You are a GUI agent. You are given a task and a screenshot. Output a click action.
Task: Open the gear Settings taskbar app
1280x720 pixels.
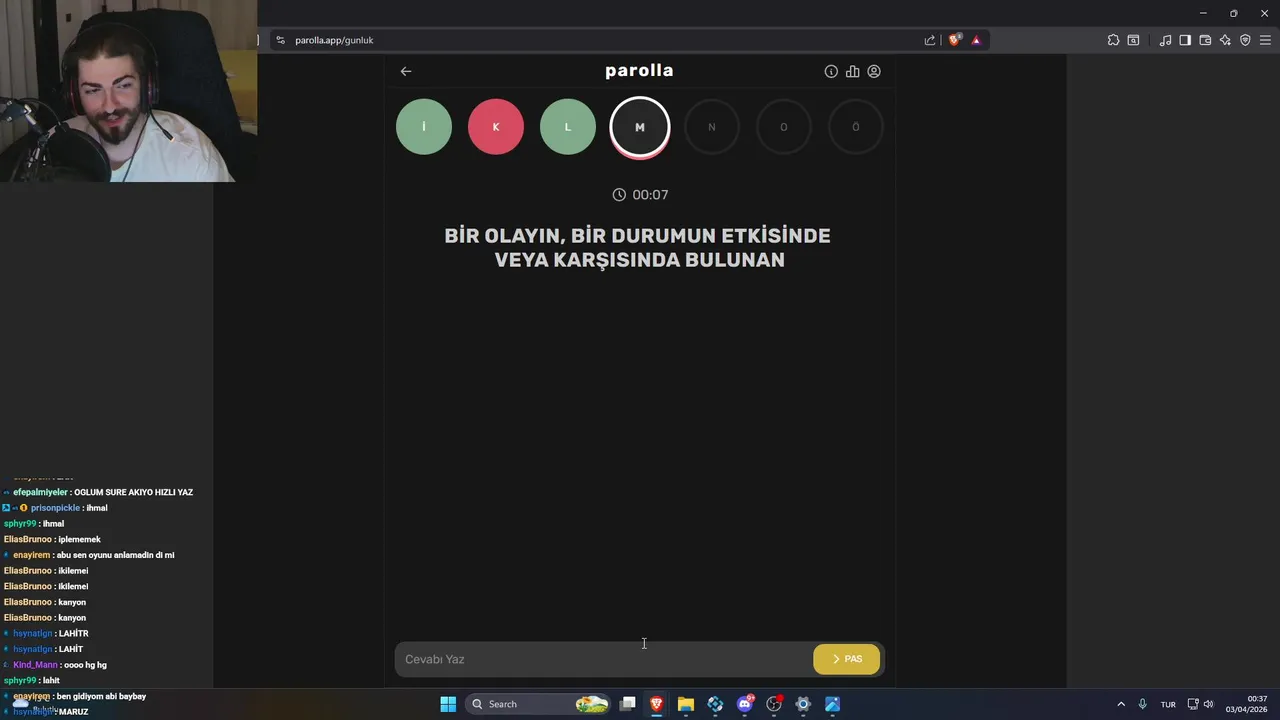(803, 704)
